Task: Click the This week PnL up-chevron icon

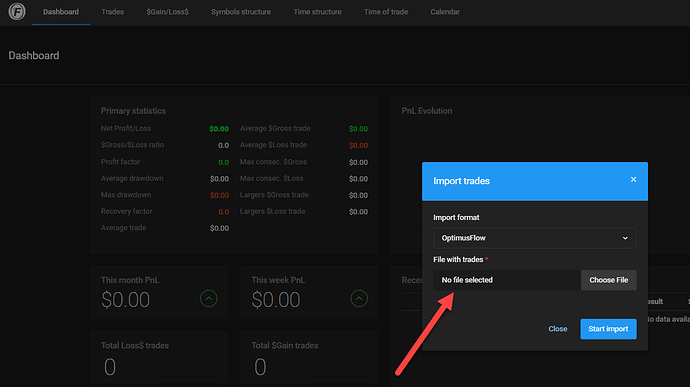Action: [x=359, y=299]
